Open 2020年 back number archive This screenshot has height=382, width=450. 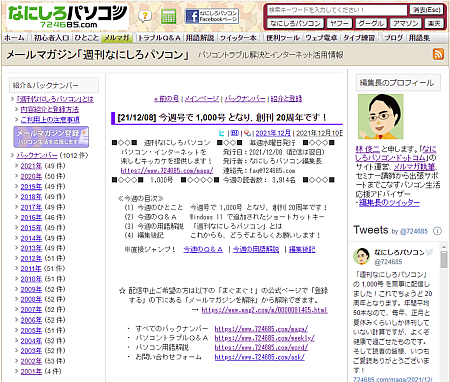coord(31,176)
